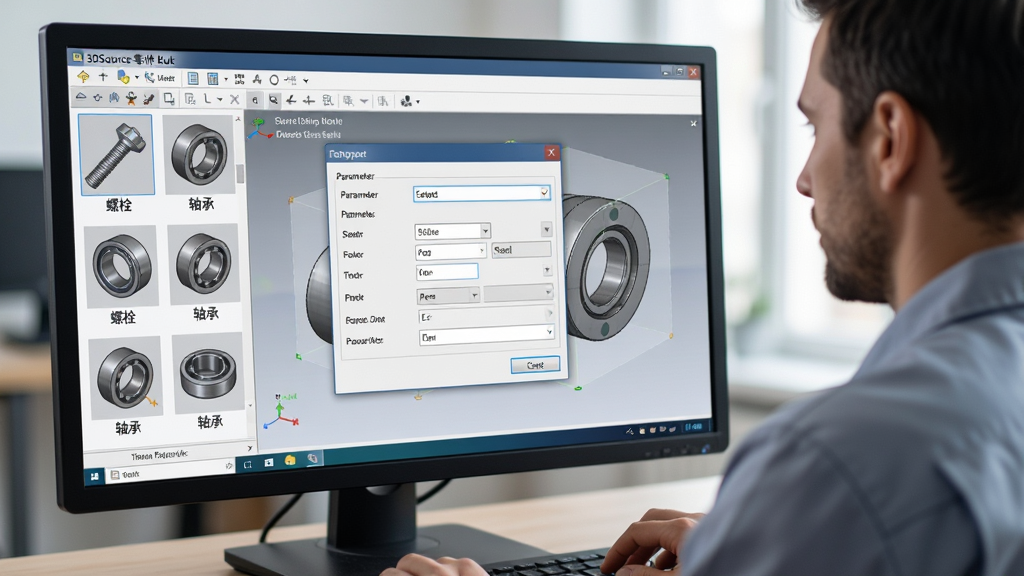Open the Windows Start button
The height and width of the screenshot is (576, 1024).
pyautogui.click(x=94, y=477)
